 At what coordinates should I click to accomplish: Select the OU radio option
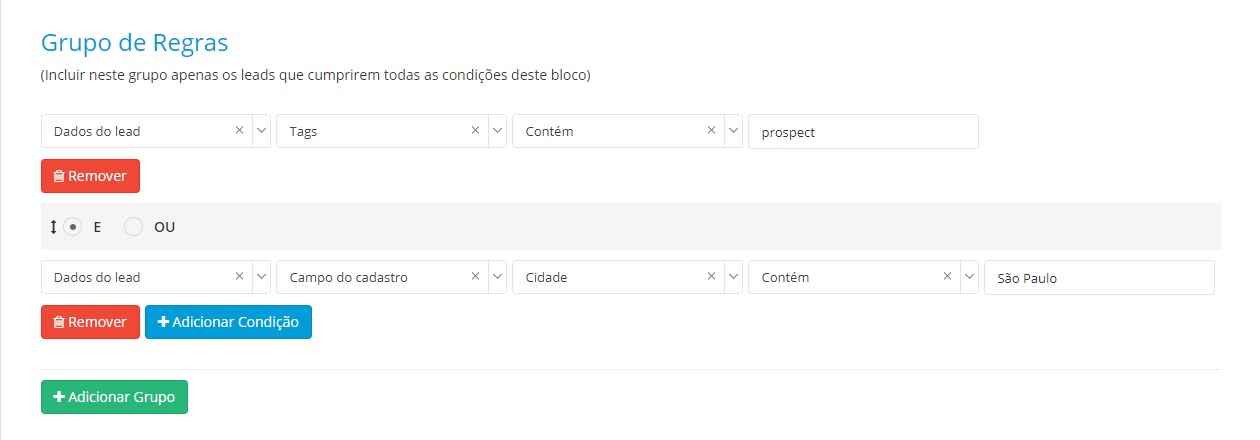point(133,227)
